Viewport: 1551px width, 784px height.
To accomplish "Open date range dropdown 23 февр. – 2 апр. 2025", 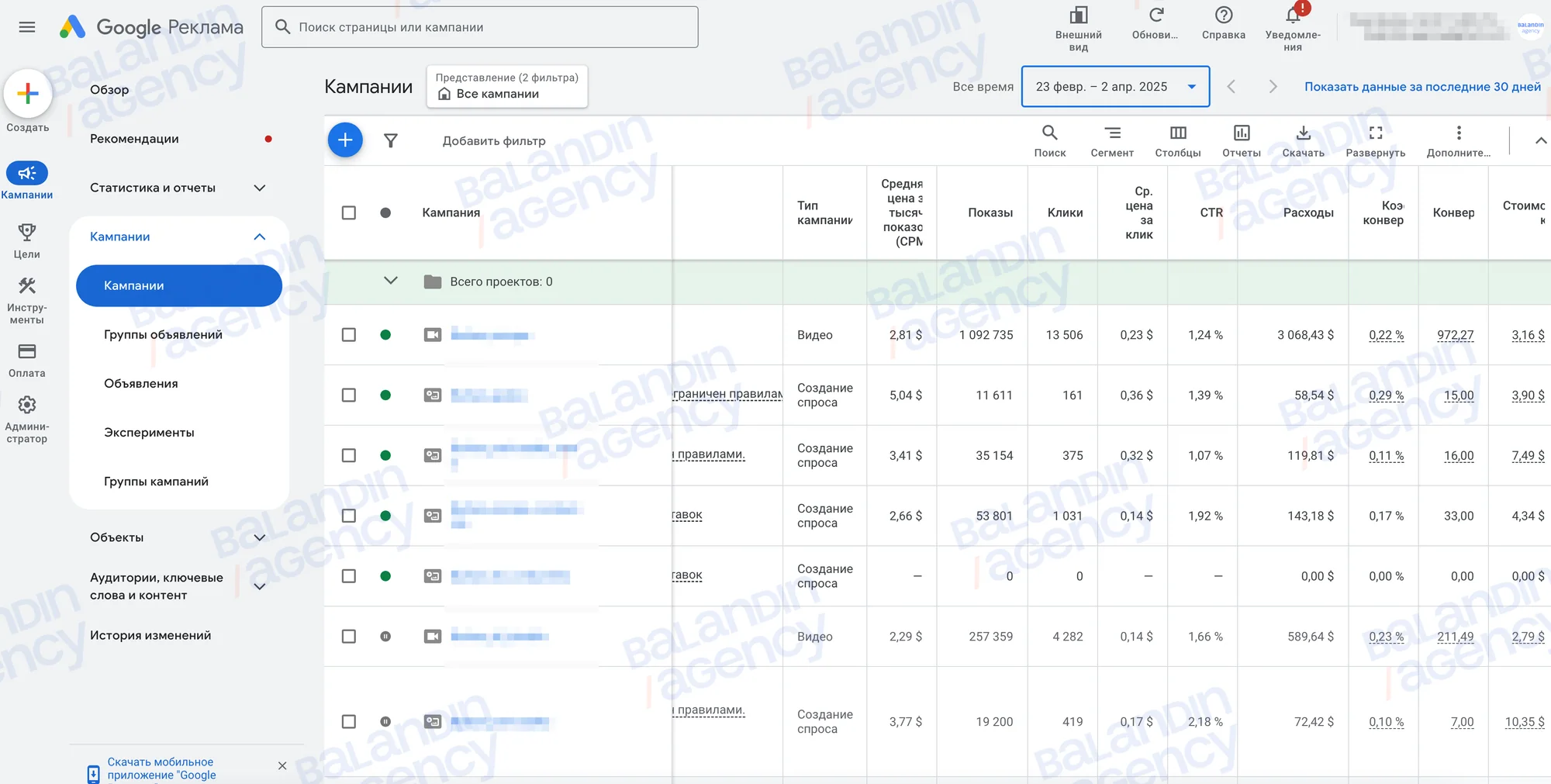I will [x=1116, y=87].
